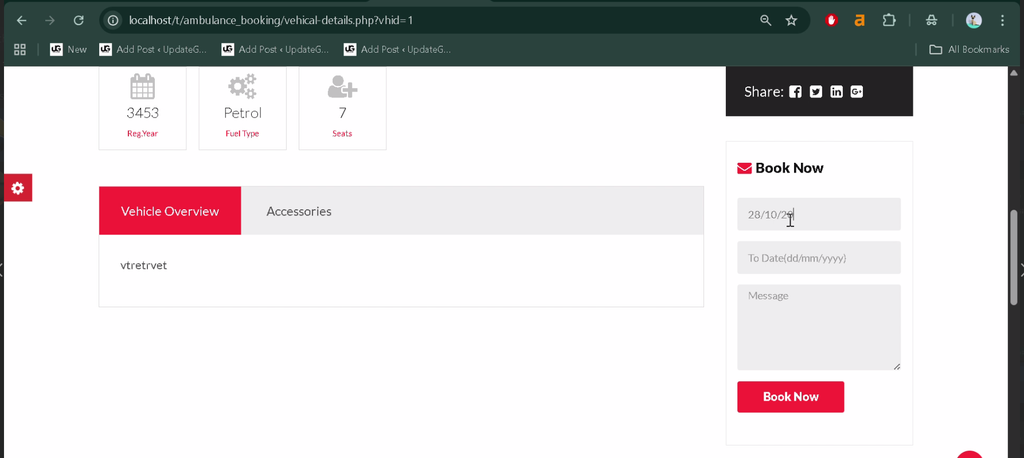The height and width of the screenshot is (458, 1024).
Task: Click the calendar Reg.Year icon
Action: (142, 86)
